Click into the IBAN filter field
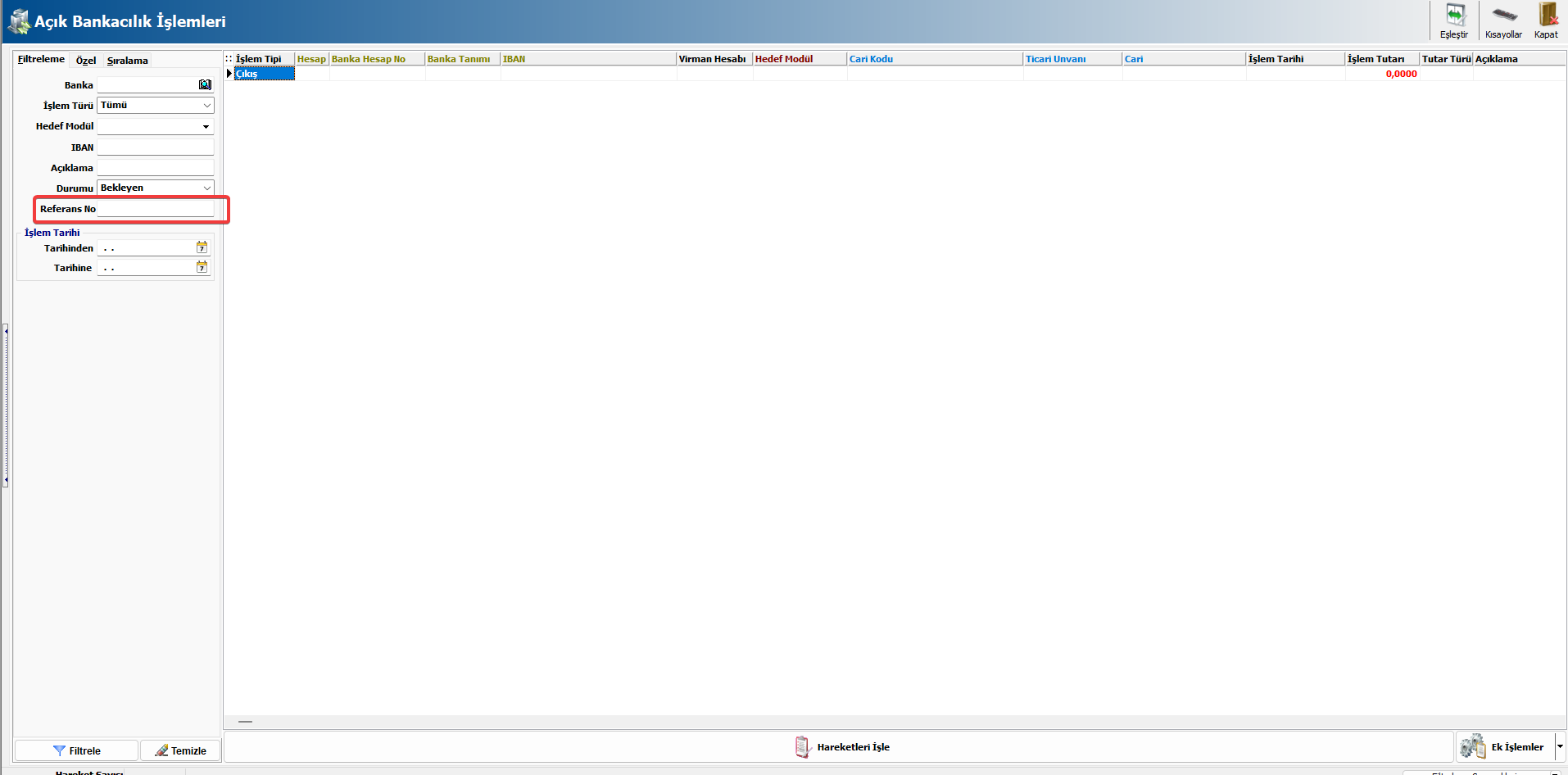The height and width of the screenshot is (775, 1568). coord(155,147)
